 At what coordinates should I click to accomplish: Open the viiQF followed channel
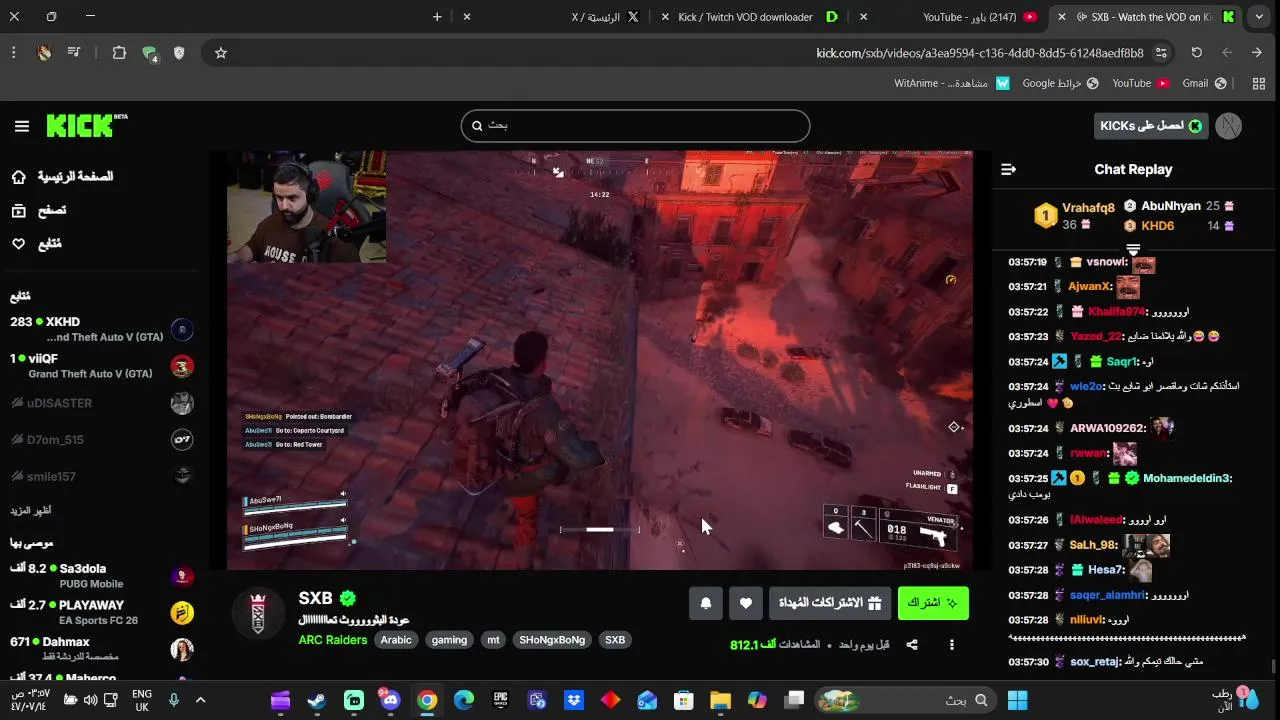100,366
